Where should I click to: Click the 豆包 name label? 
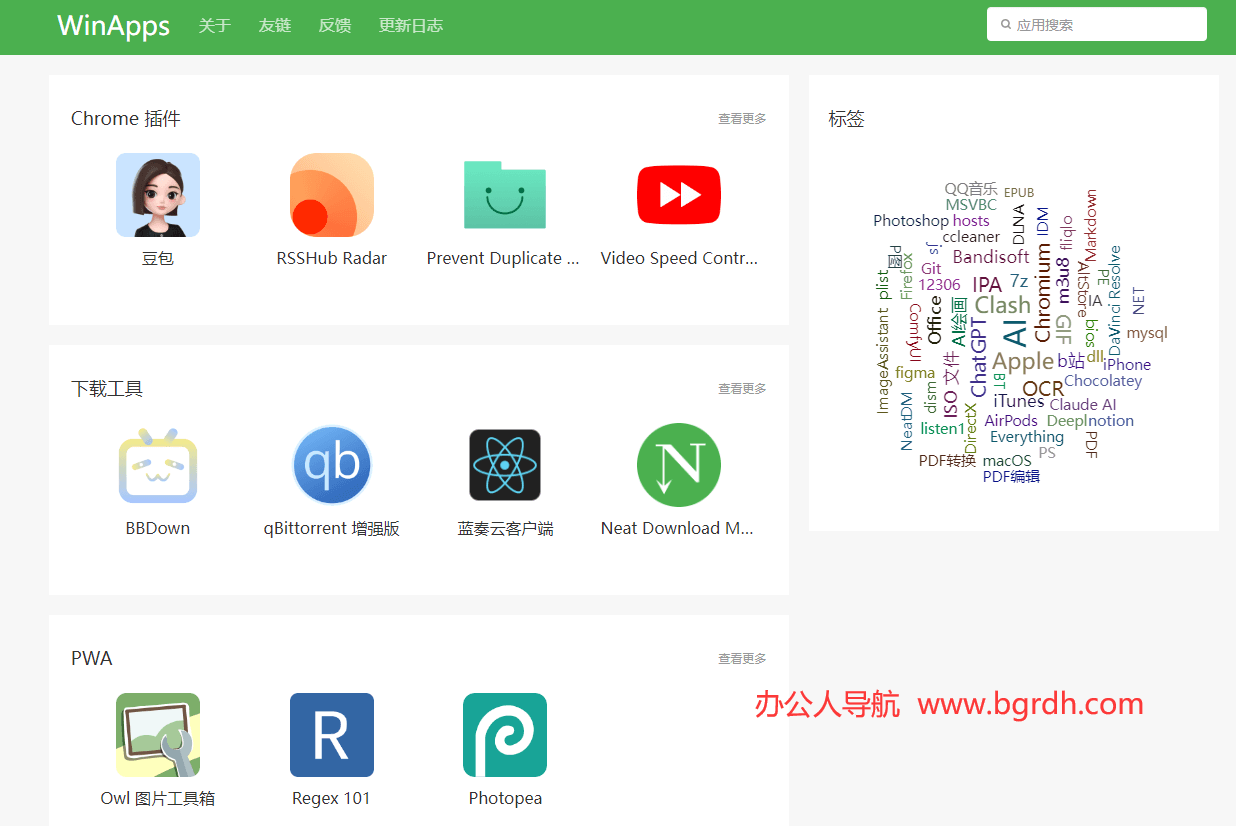point(158,258)
